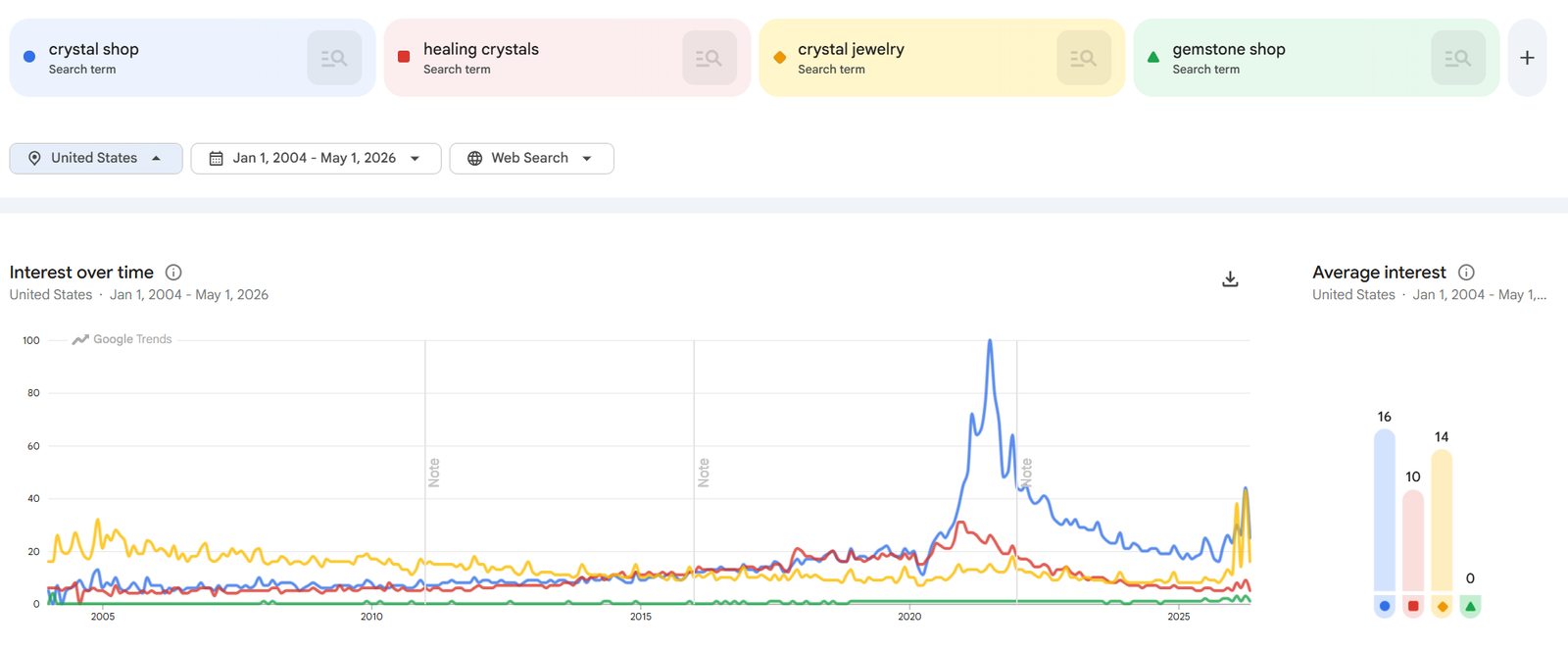Viewport: 1568px width, 651px height.
Task: Edit the healing crystals search term
Action: (481, 49)
